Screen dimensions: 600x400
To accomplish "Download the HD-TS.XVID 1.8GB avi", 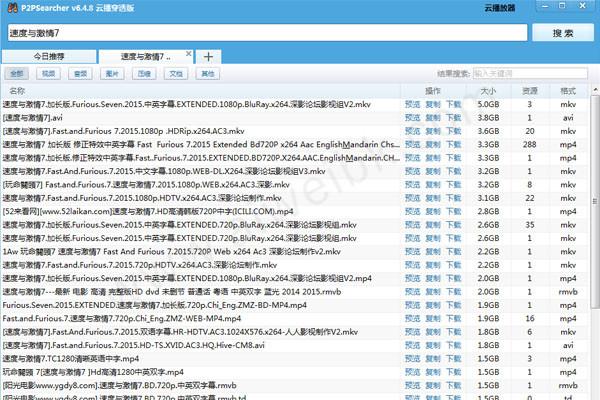I will click(454, 345).
